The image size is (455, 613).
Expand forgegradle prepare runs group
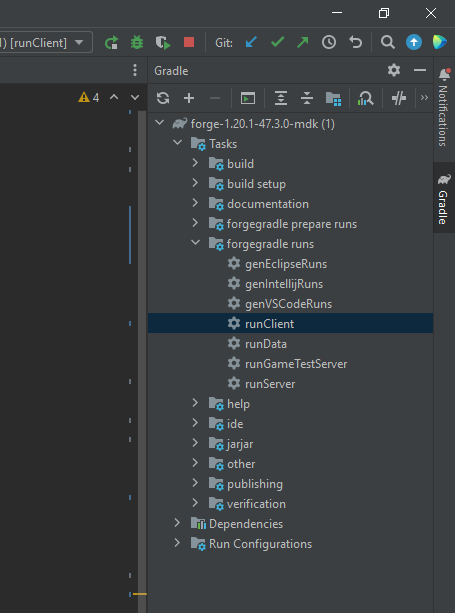pos(195,223)
